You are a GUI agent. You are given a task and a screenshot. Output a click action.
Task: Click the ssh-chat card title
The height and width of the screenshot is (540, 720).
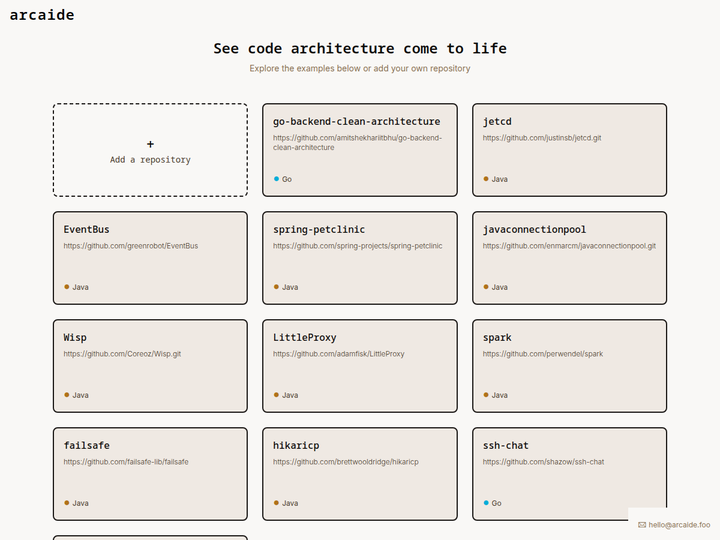(506, 445)
